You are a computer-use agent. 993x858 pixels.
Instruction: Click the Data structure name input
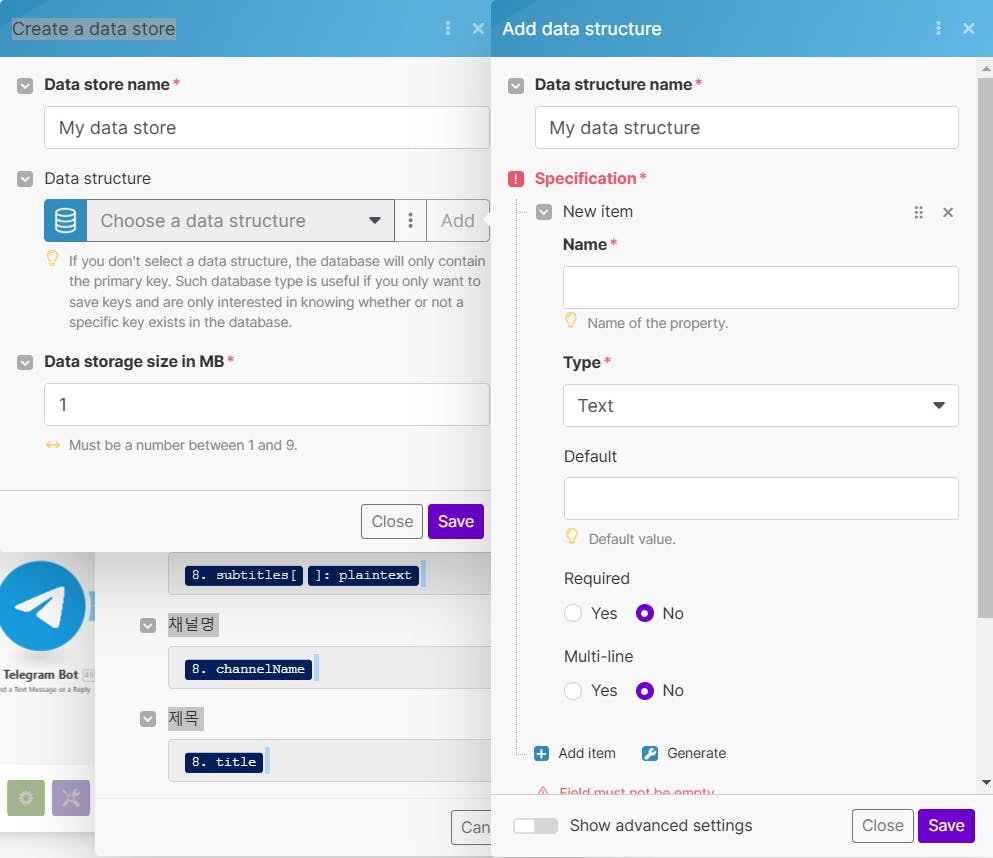747,127
